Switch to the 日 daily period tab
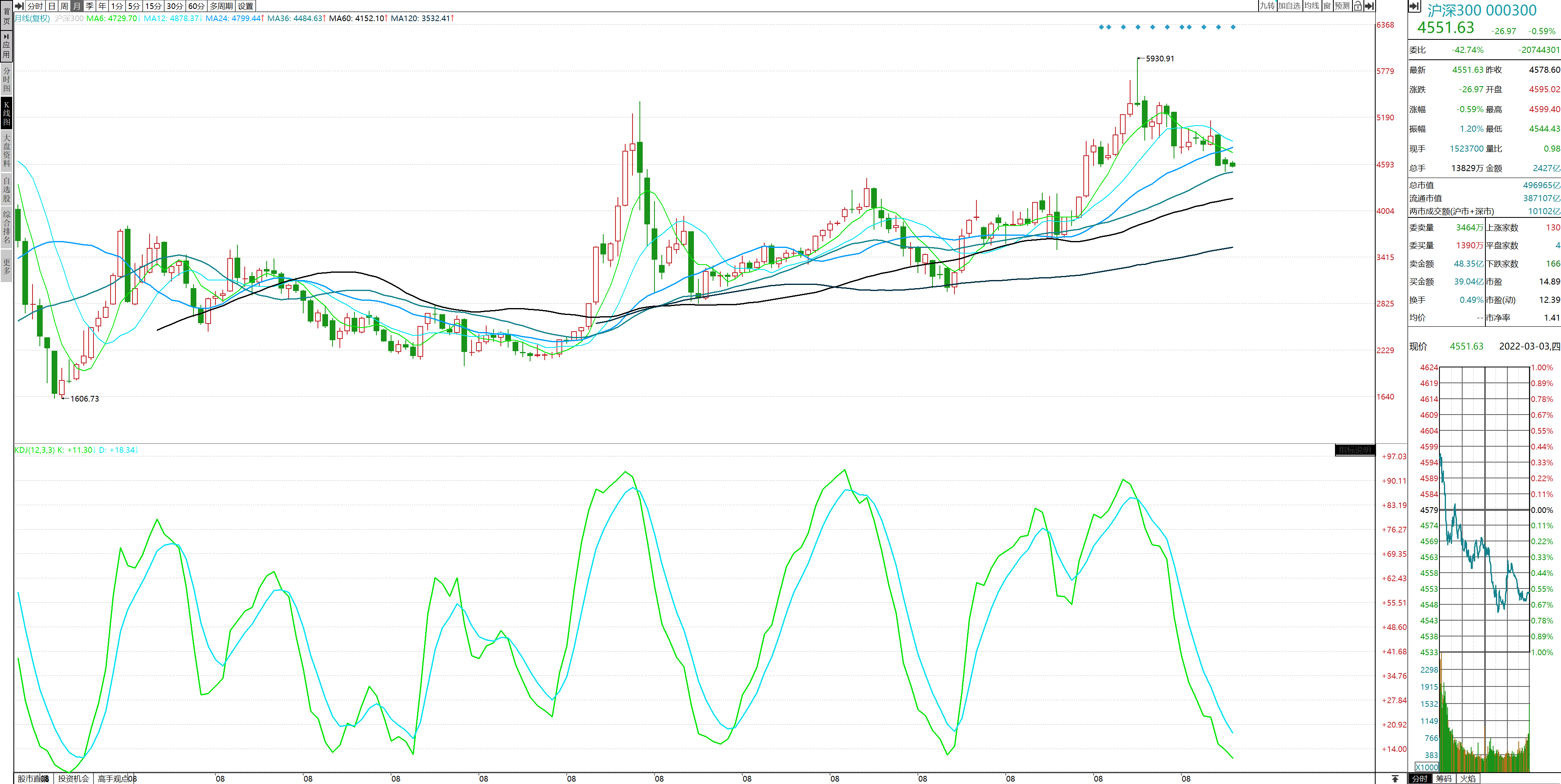1561x784 pixels. coord(52,6)
